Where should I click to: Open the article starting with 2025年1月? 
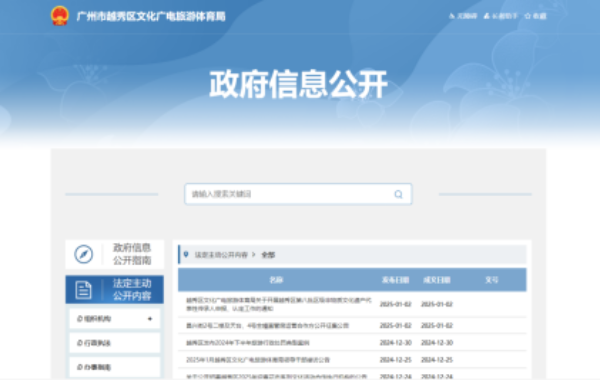(x=258, y=360)
